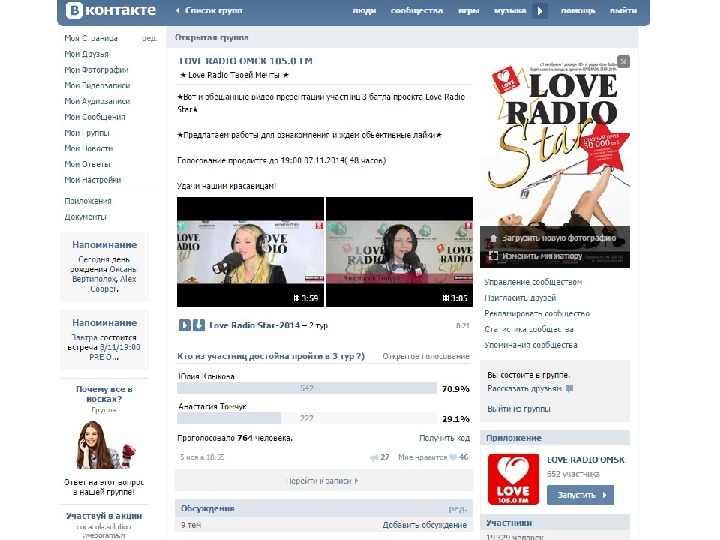Image resolution: width=720 pixels, height=540 pixels.
Task: Open the музыка header menu
Action: click(x=510, y=11)
